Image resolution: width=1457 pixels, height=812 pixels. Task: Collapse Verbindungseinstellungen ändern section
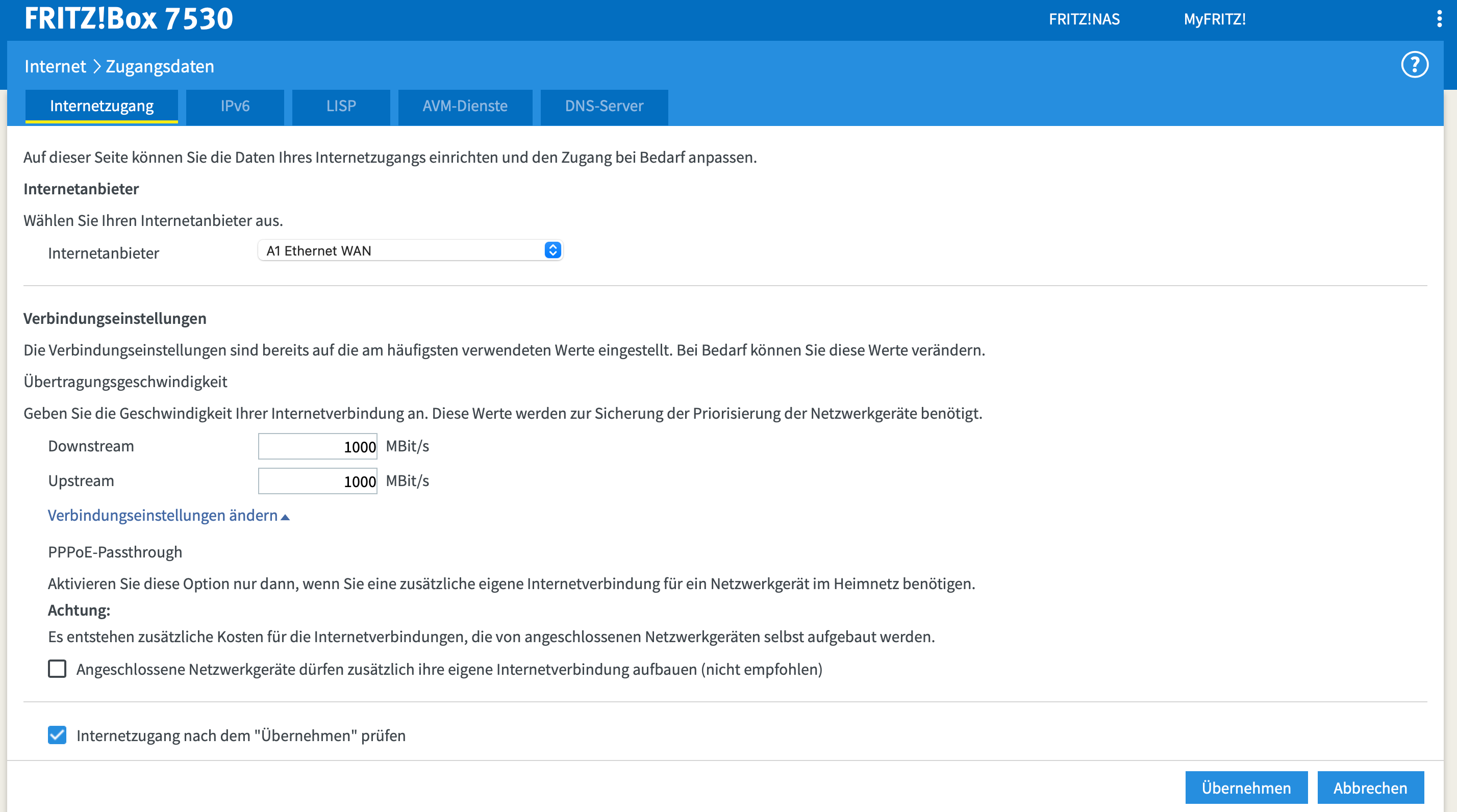click(168, 515)
